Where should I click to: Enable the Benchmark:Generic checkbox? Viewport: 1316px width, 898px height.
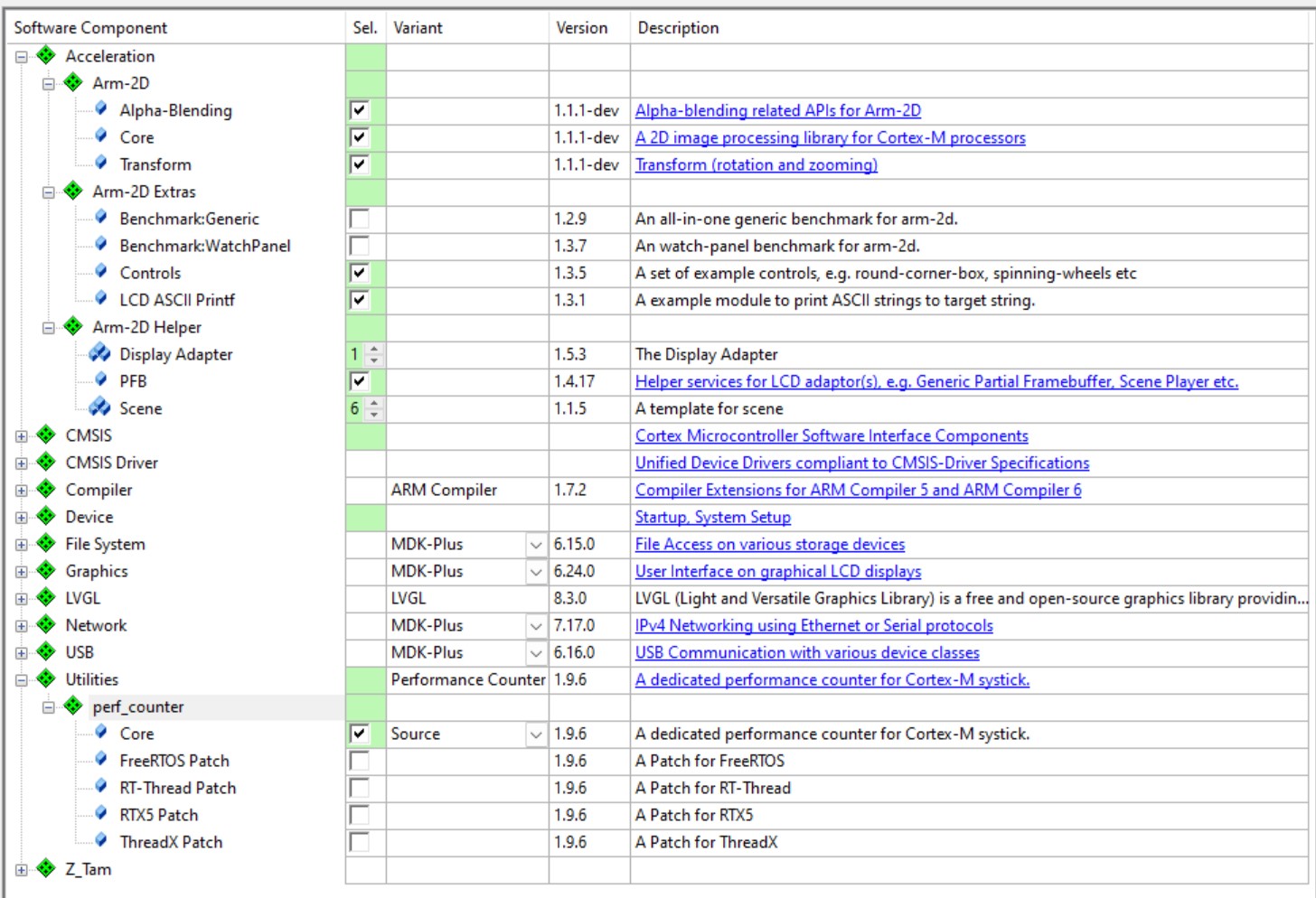(359, 219)
